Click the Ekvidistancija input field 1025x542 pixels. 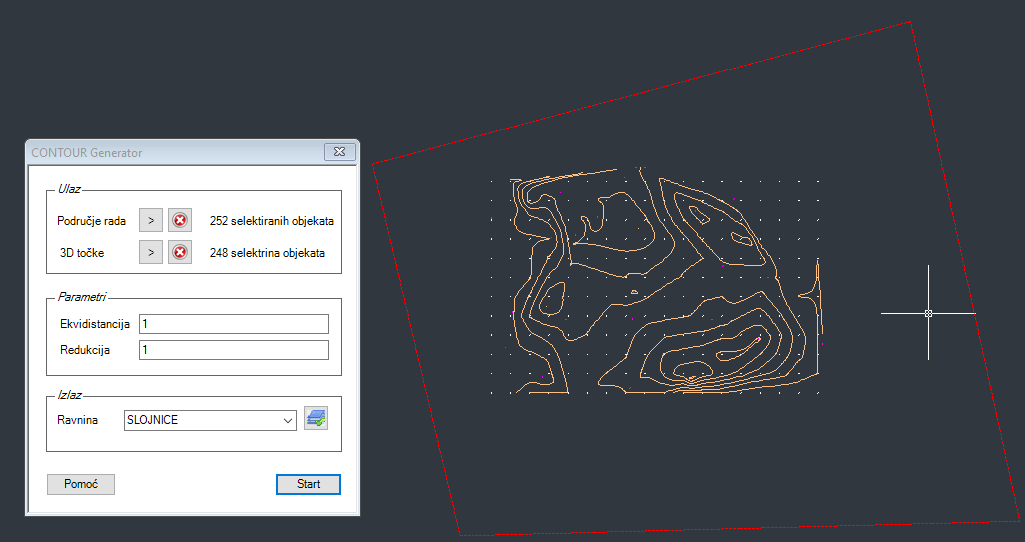pos(234,324)
